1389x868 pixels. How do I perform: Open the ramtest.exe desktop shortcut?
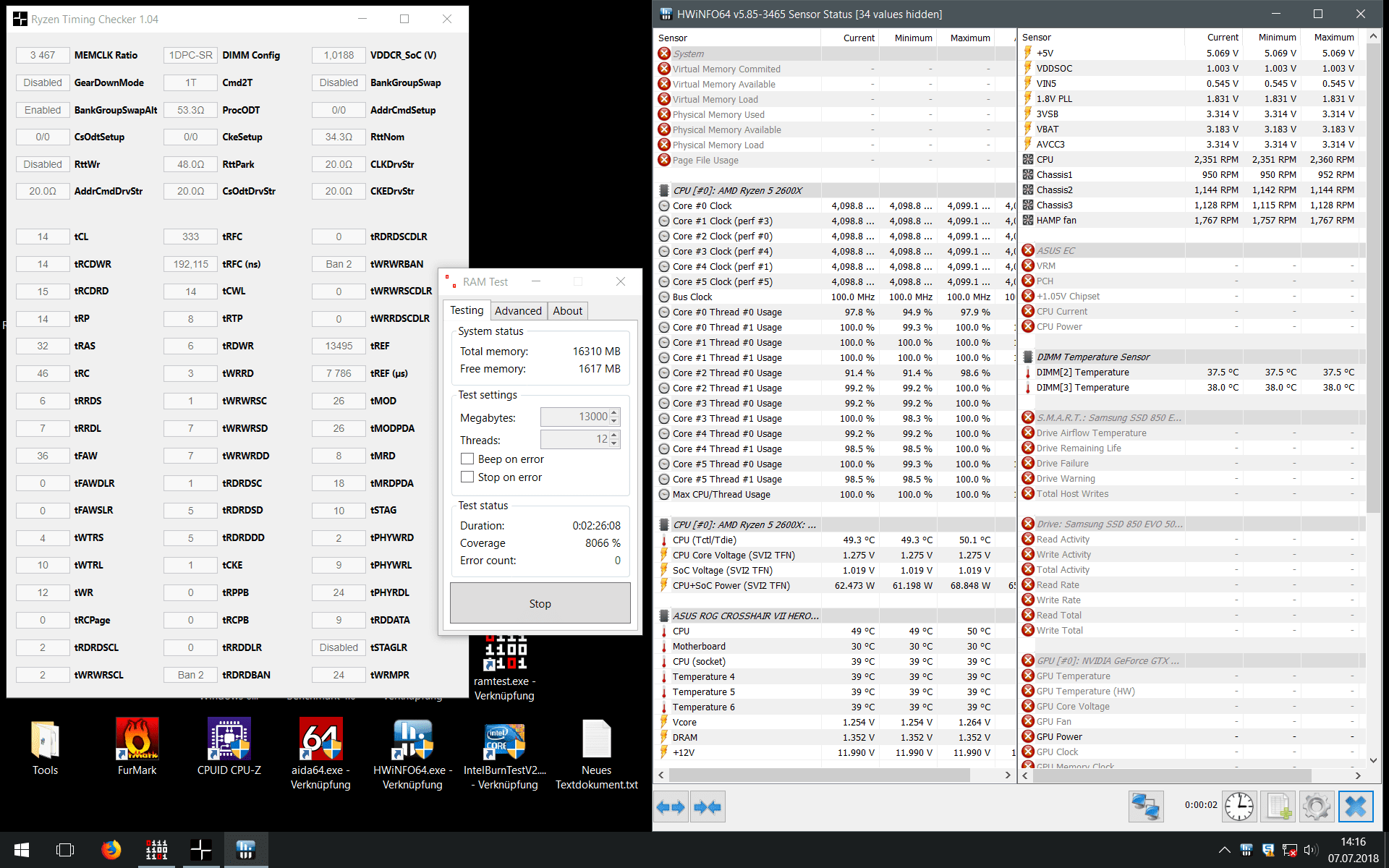(x=505, y=667)
